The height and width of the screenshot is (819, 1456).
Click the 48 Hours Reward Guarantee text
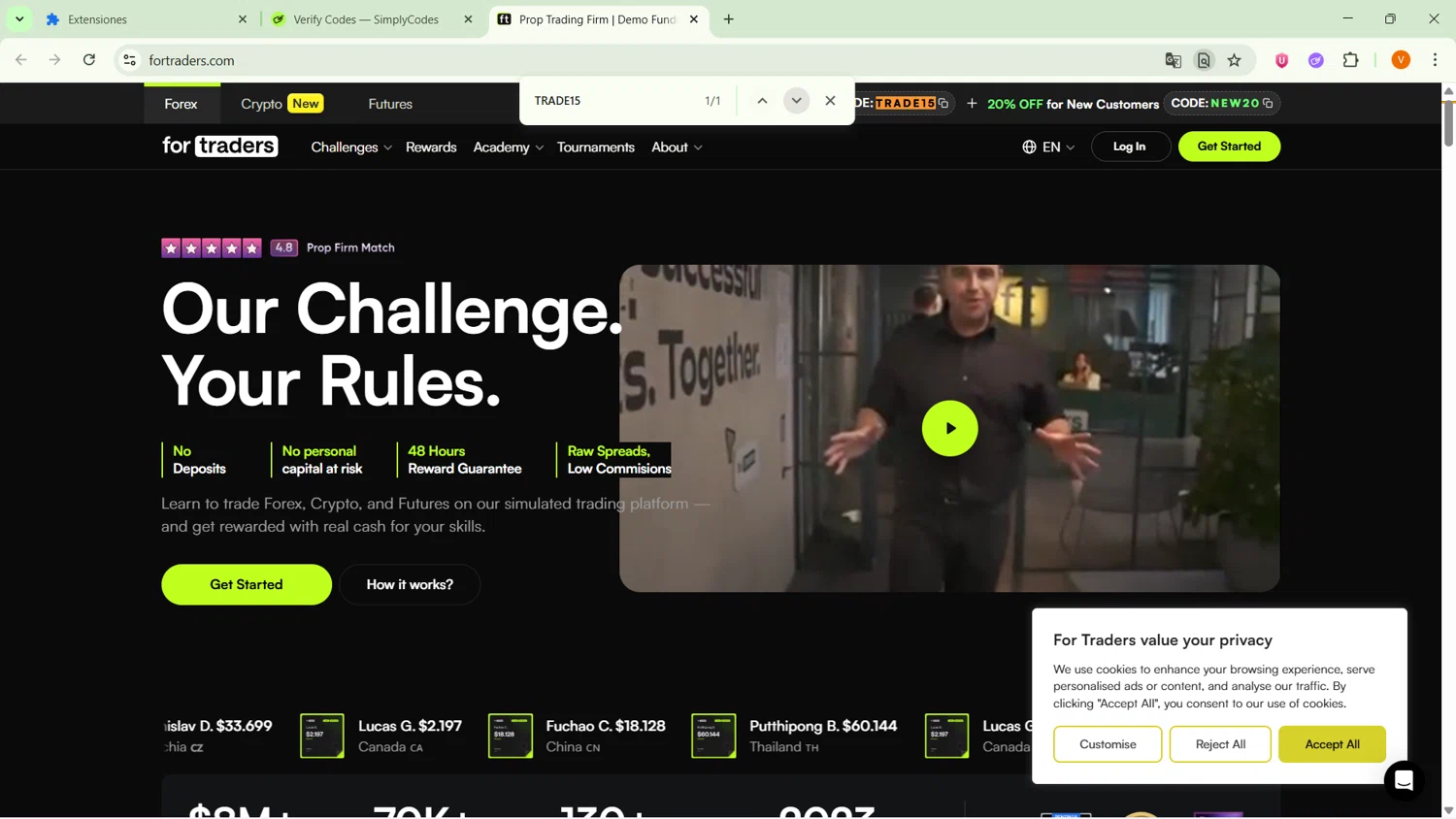465,460
